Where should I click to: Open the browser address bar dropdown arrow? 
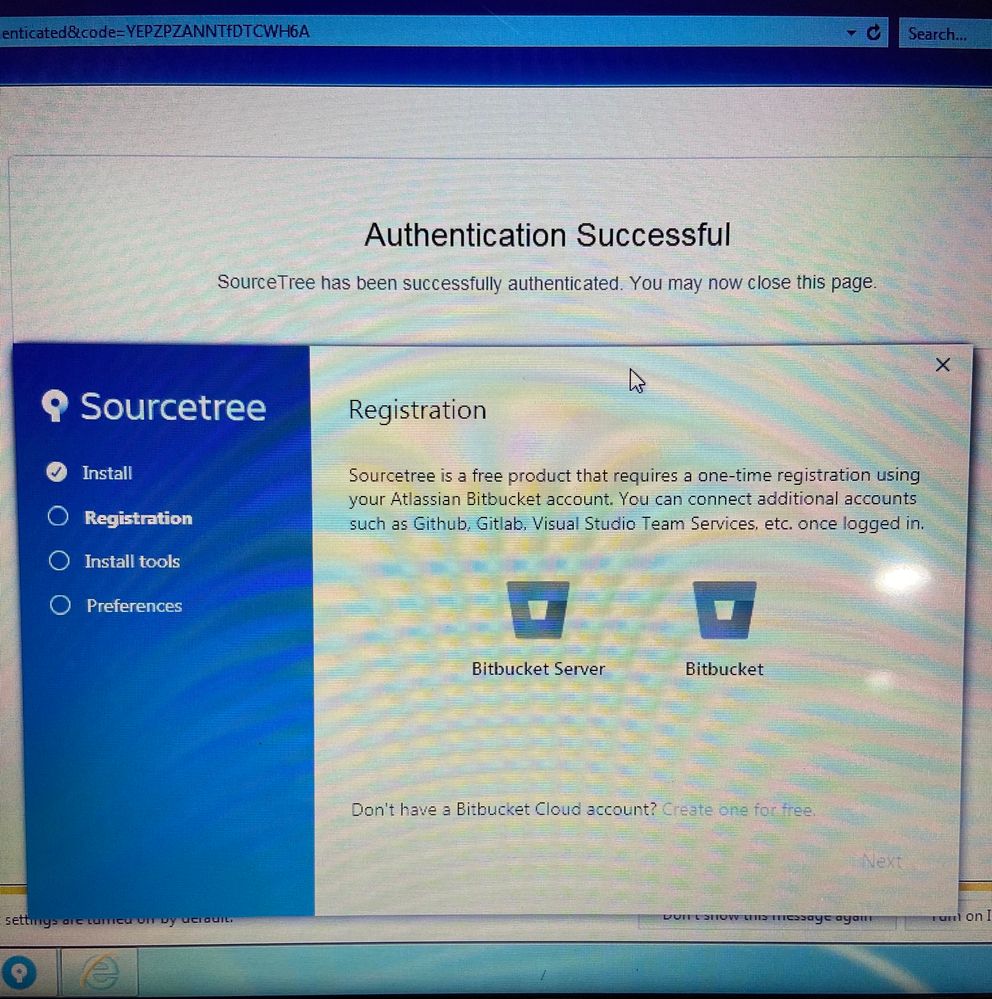point(851,32)
